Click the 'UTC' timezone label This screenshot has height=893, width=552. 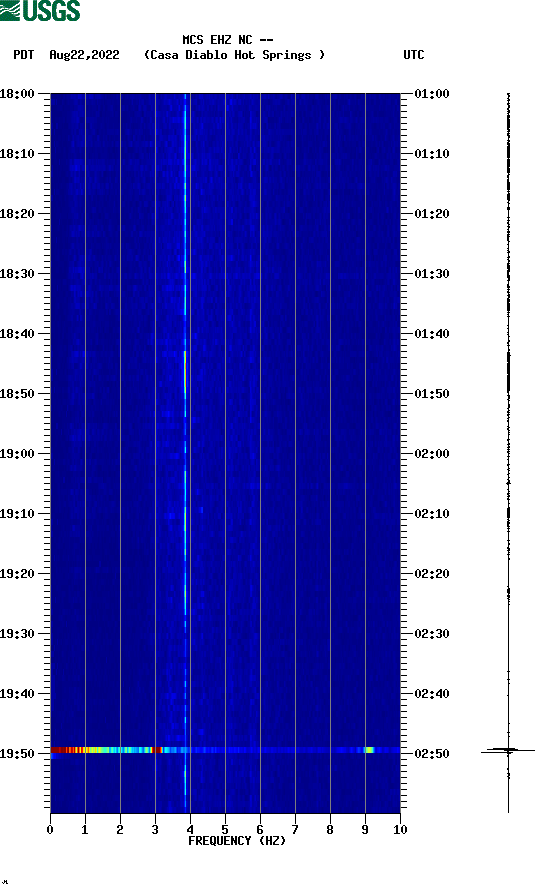tap(414, 55)
